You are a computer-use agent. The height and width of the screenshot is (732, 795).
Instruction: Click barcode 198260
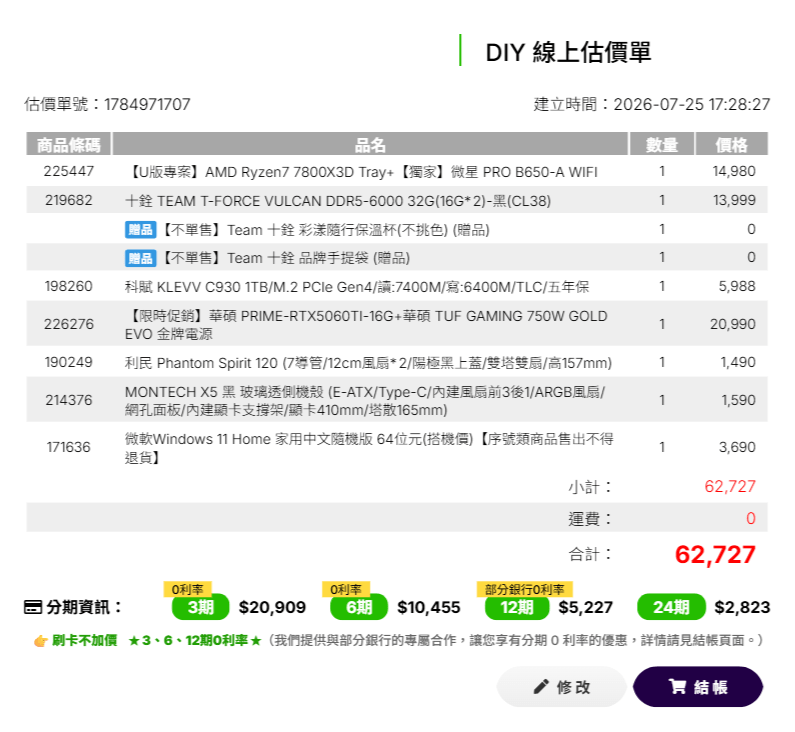[68, 286]
